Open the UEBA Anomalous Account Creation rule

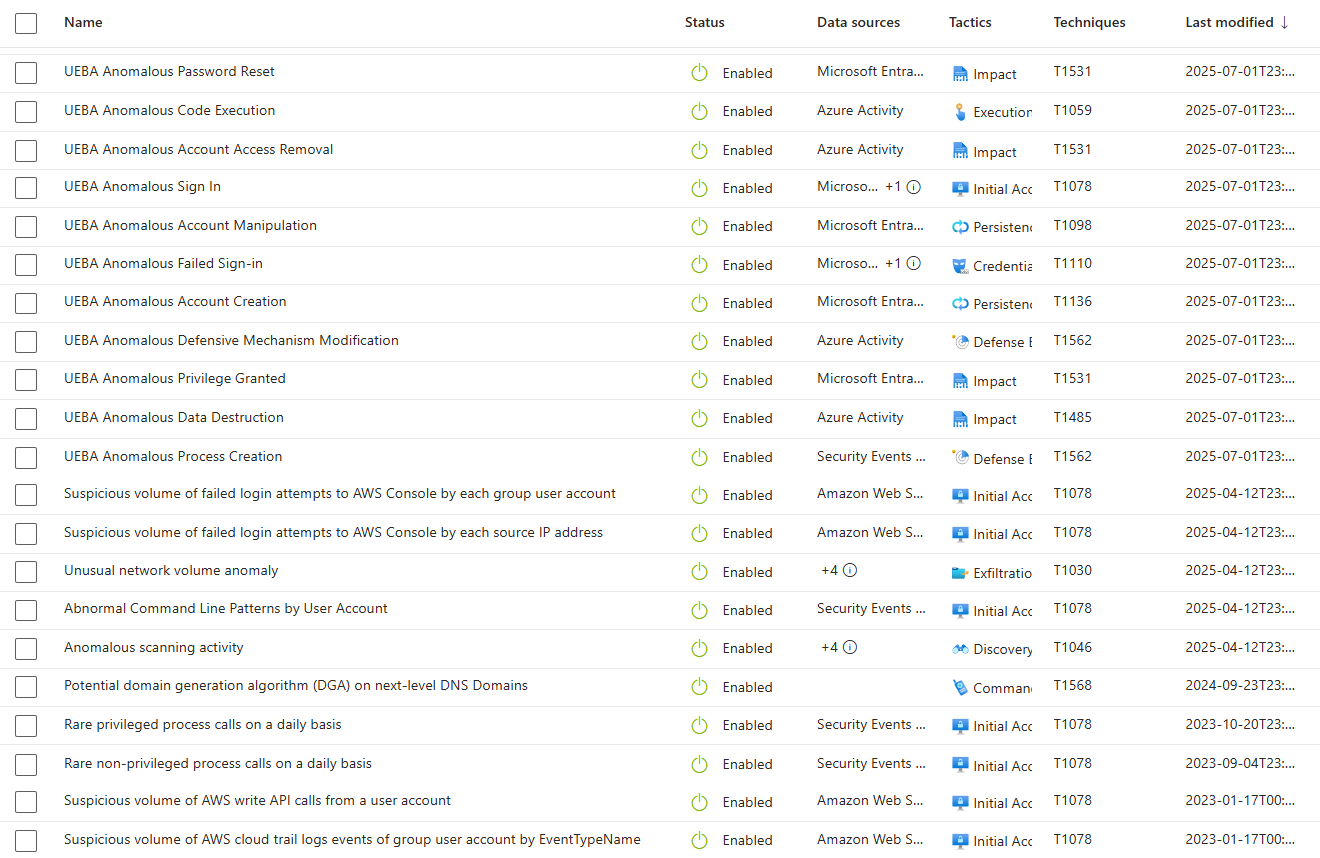click(x=174, y=302)
